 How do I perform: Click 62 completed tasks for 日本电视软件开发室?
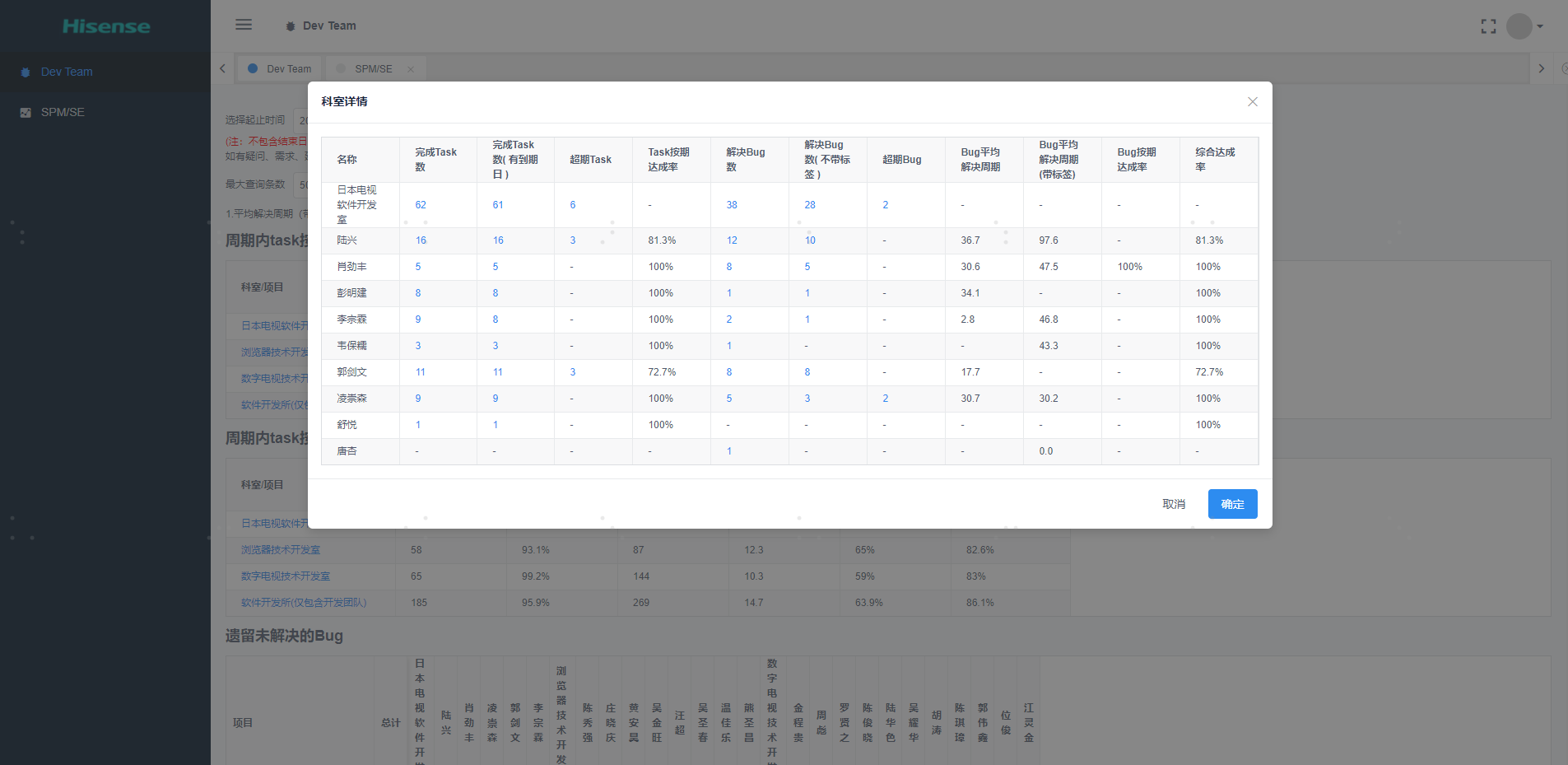(x=421, y=205)
